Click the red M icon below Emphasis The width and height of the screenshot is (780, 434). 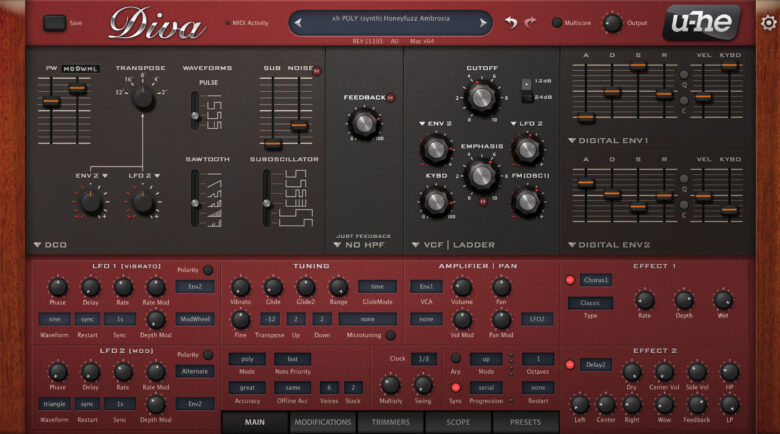pyautogui.click(x=483, y=202)
